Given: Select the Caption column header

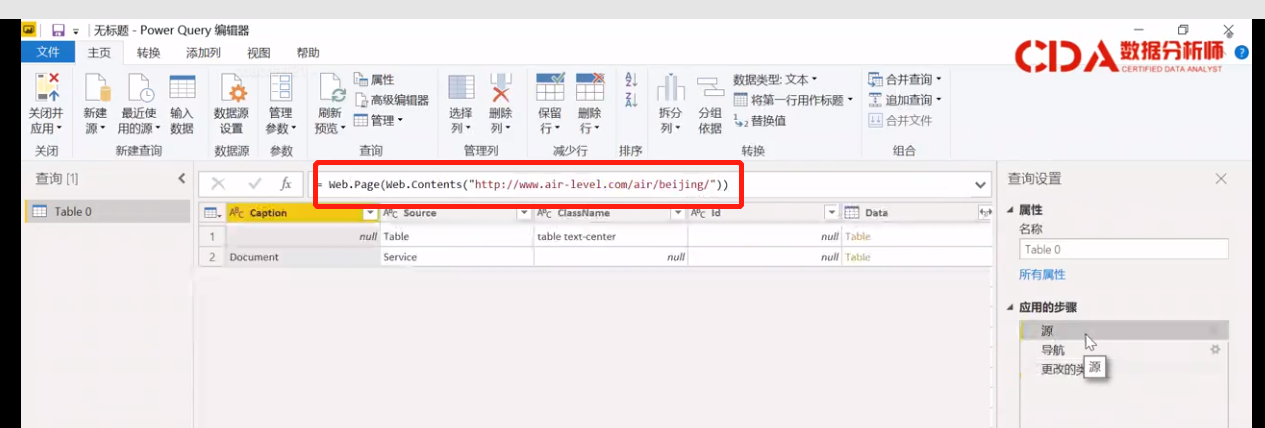Looking at the screenshot, I should (303, 213).
